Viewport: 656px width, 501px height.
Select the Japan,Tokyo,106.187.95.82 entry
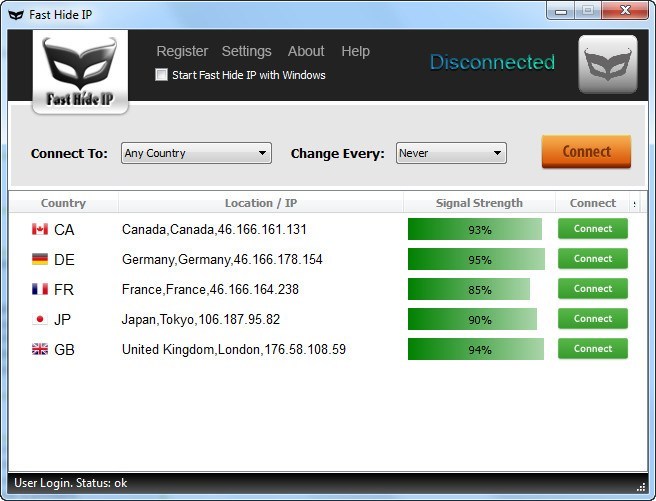(201, 320)
